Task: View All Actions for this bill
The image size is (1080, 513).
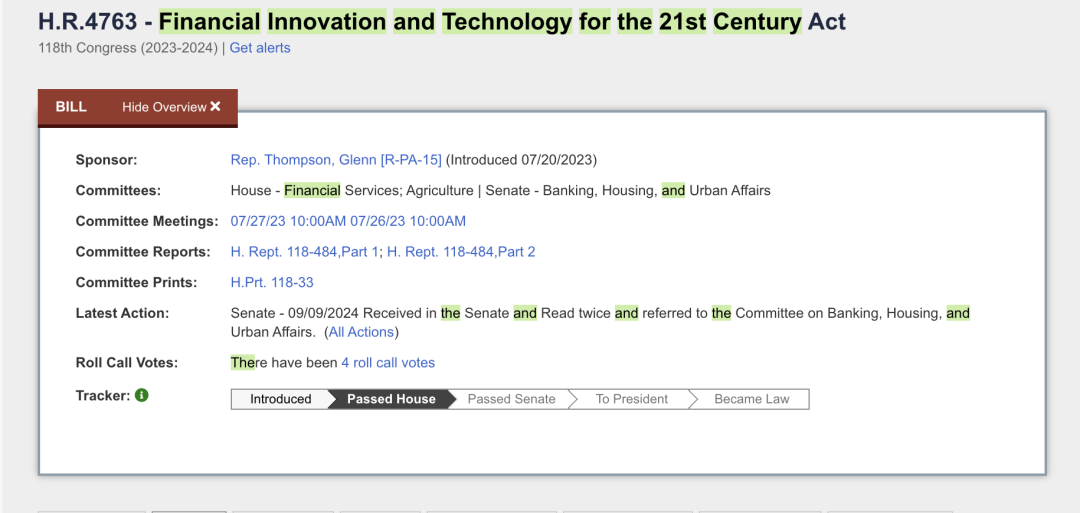Action: coord(361,332)
